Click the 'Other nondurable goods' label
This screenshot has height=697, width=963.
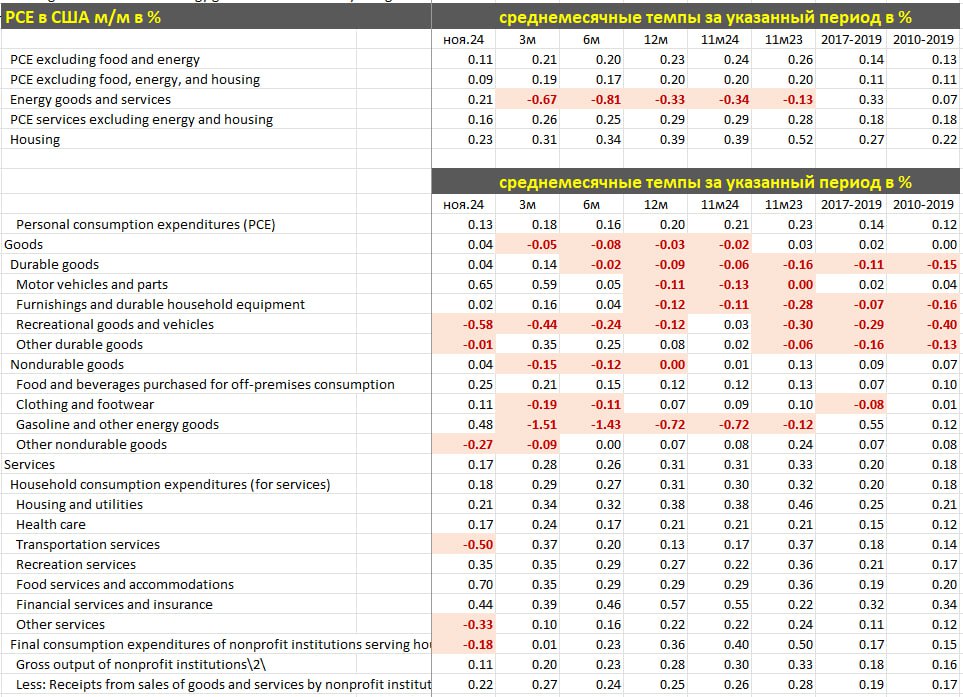coord(92,445)
